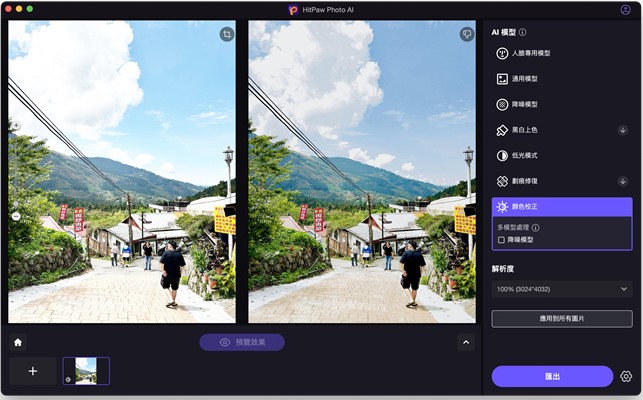This screenshot has width=643, height=400.
Task: Zoom out with the minus magnifier
Action: click(x=15, y=216)
